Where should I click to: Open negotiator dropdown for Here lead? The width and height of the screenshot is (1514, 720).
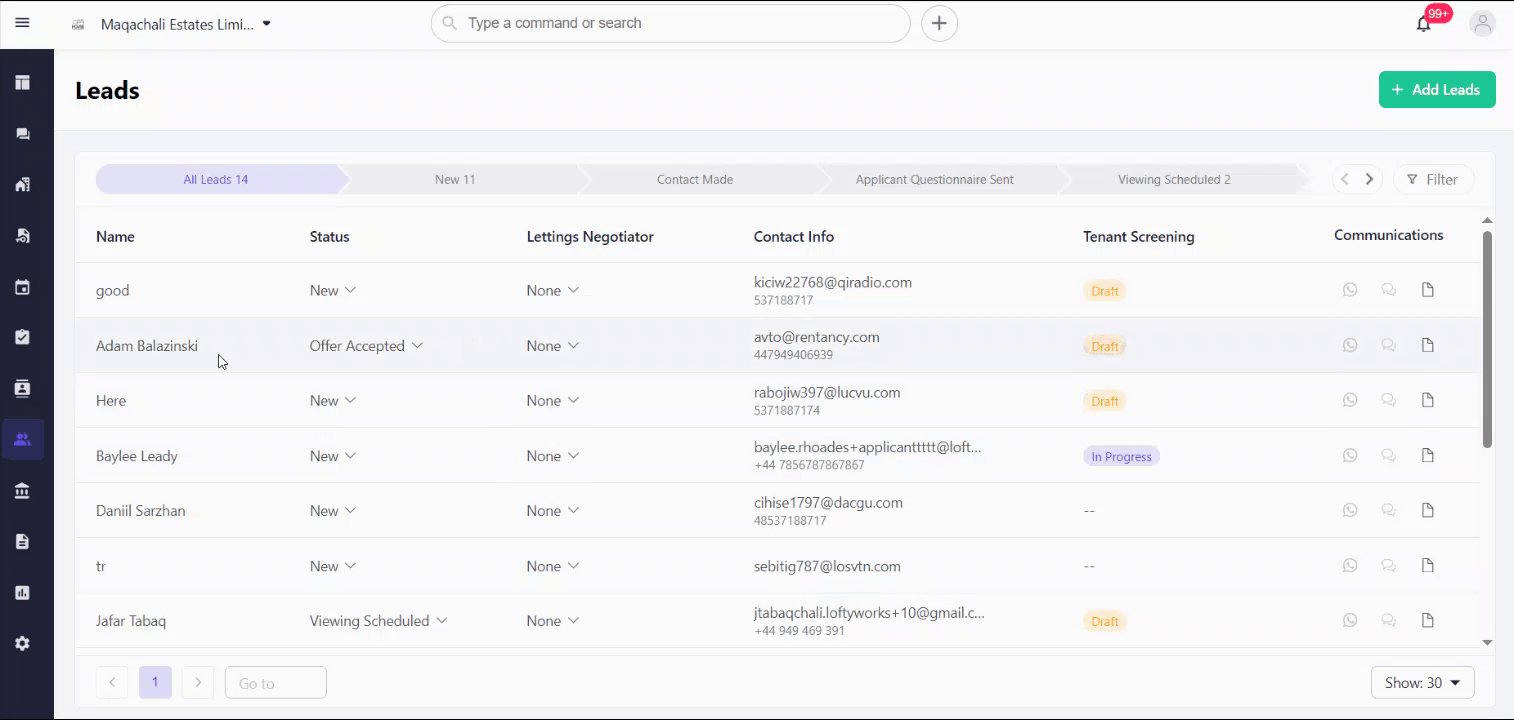tap(553, 401)
